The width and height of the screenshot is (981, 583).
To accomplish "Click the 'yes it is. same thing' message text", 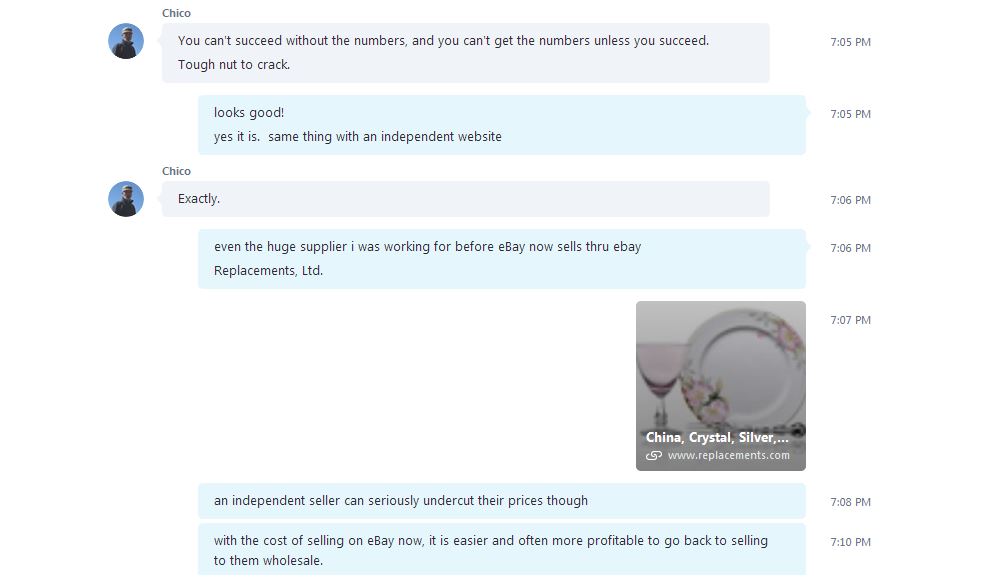I will point(358,136).
